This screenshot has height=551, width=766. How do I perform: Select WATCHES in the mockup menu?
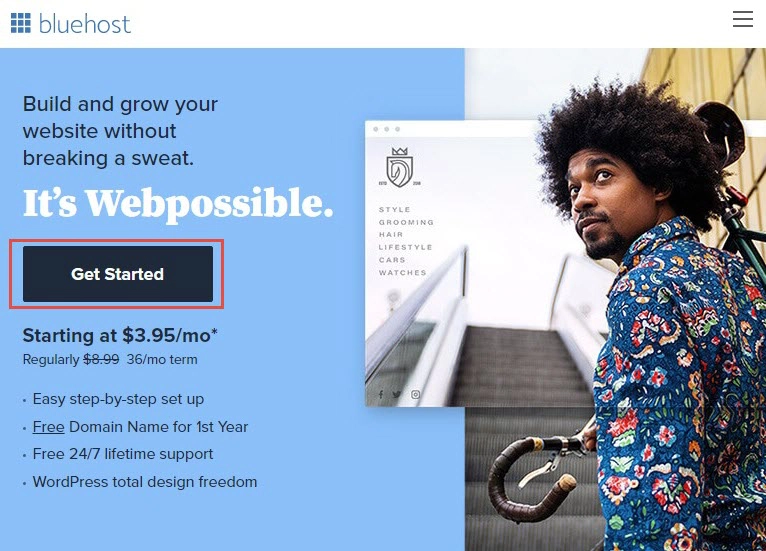click(403, 273)
